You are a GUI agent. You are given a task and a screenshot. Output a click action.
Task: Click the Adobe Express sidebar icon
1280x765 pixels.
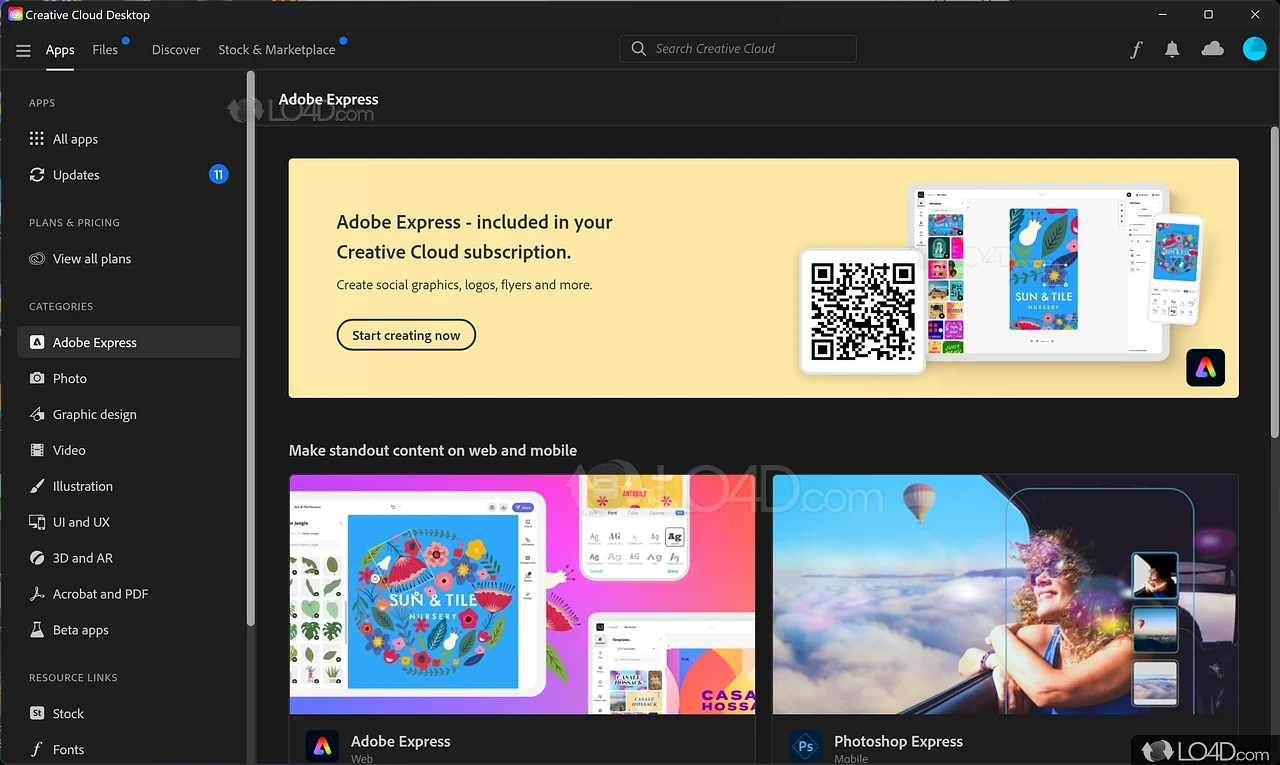point(37,342)
